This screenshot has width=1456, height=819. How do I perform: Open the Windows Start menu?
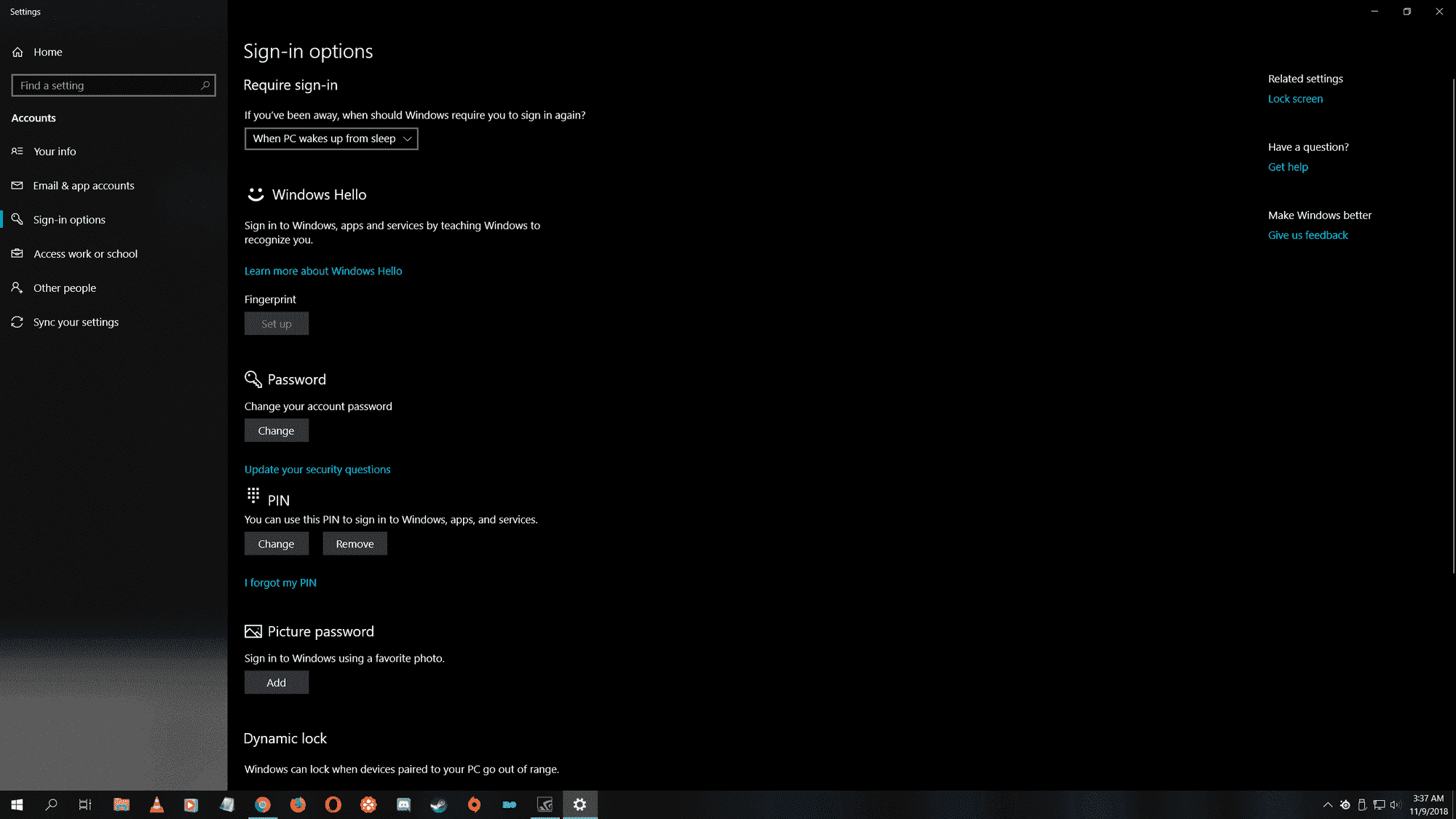click(17, 804)
